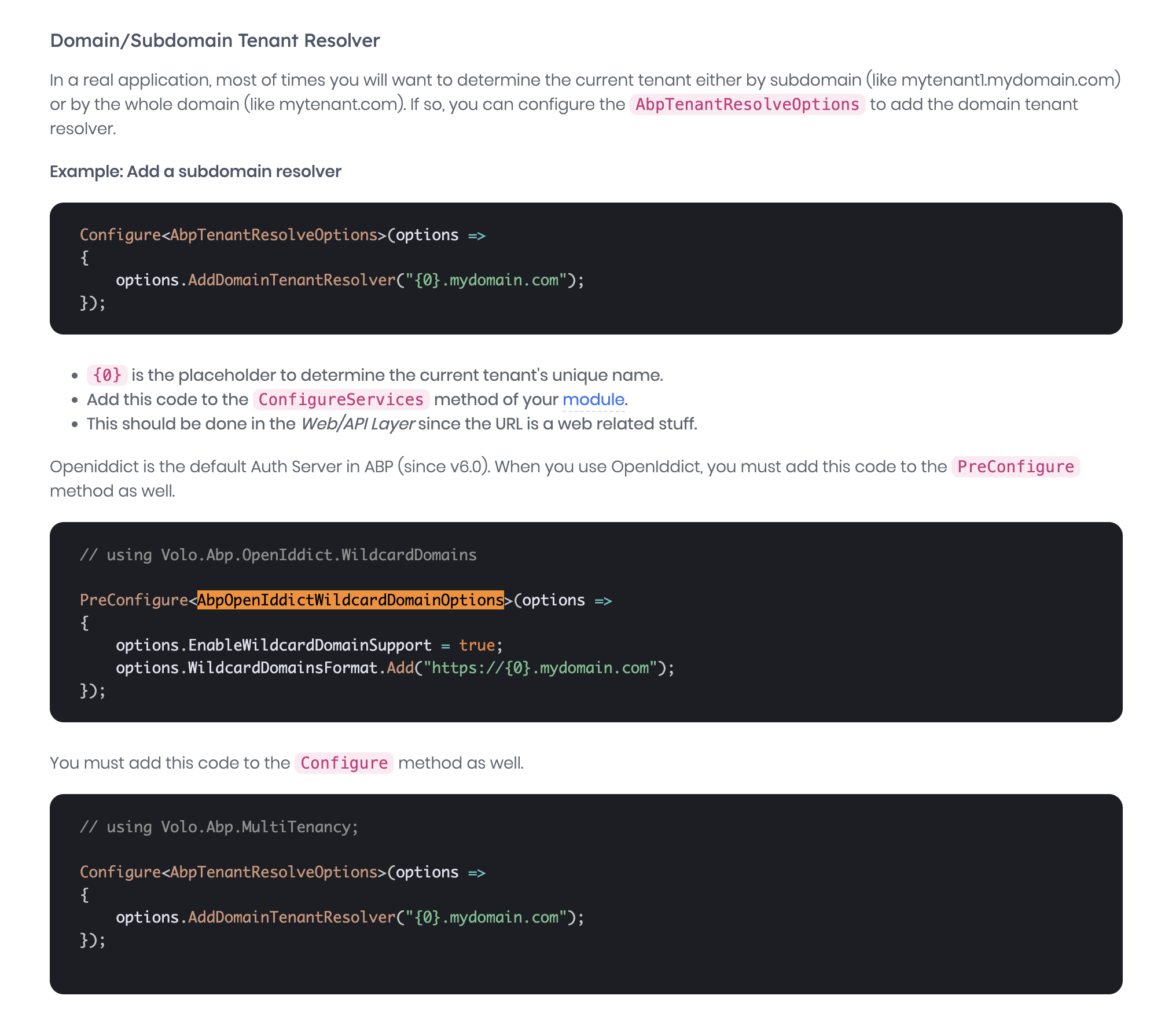Screen dimensions: 1176x1014
Task: Click the pink Configure inline code badge
Action: (344, 763)
